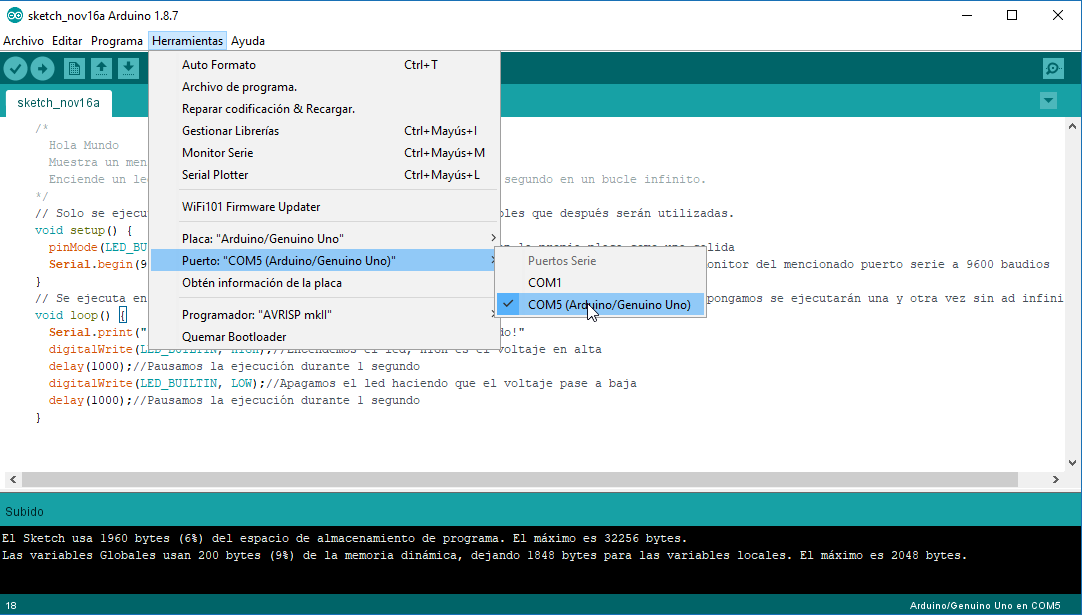Select Archivo de programa entry
The image size is (1082, 615).
coord(324,87)
